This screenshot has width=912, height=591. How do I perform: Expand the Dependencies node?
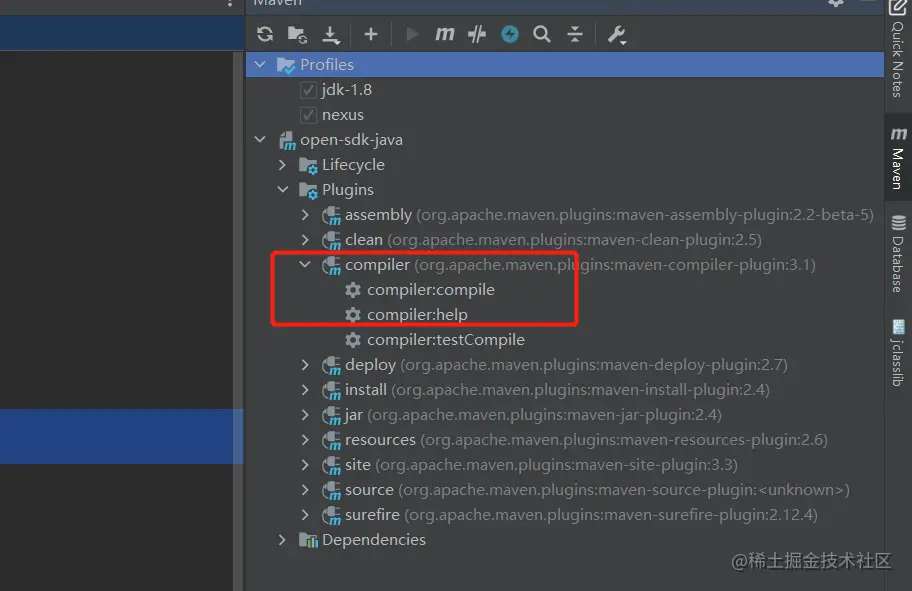coord(283,540)
